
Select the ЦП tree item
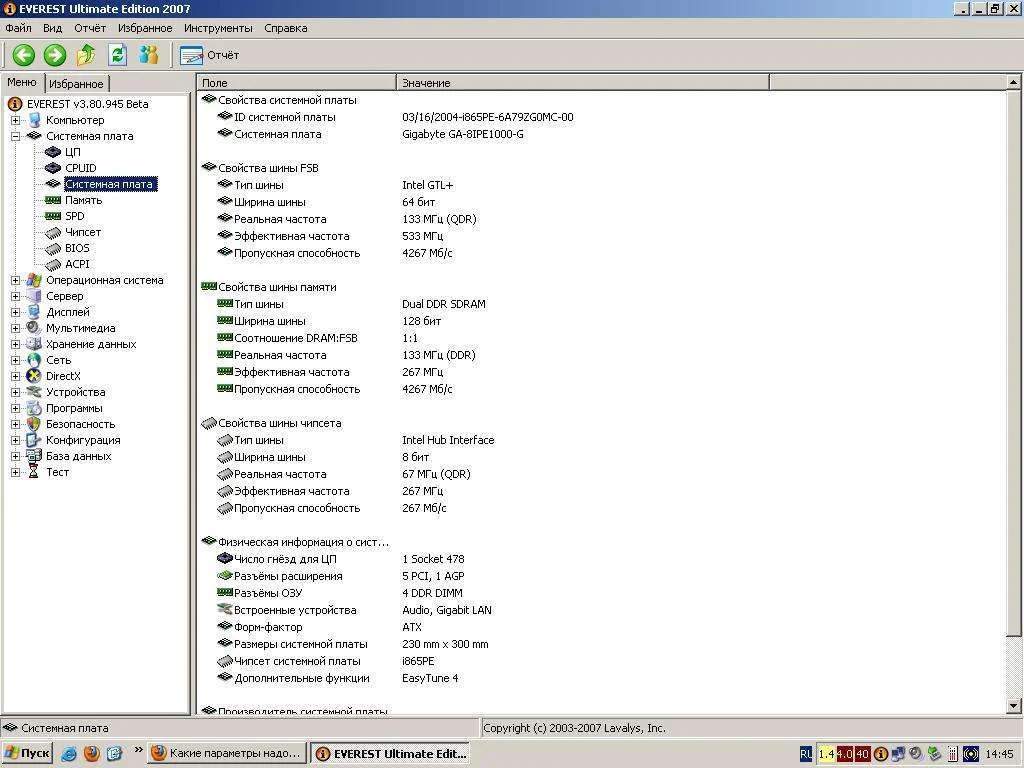pos(72,152)
